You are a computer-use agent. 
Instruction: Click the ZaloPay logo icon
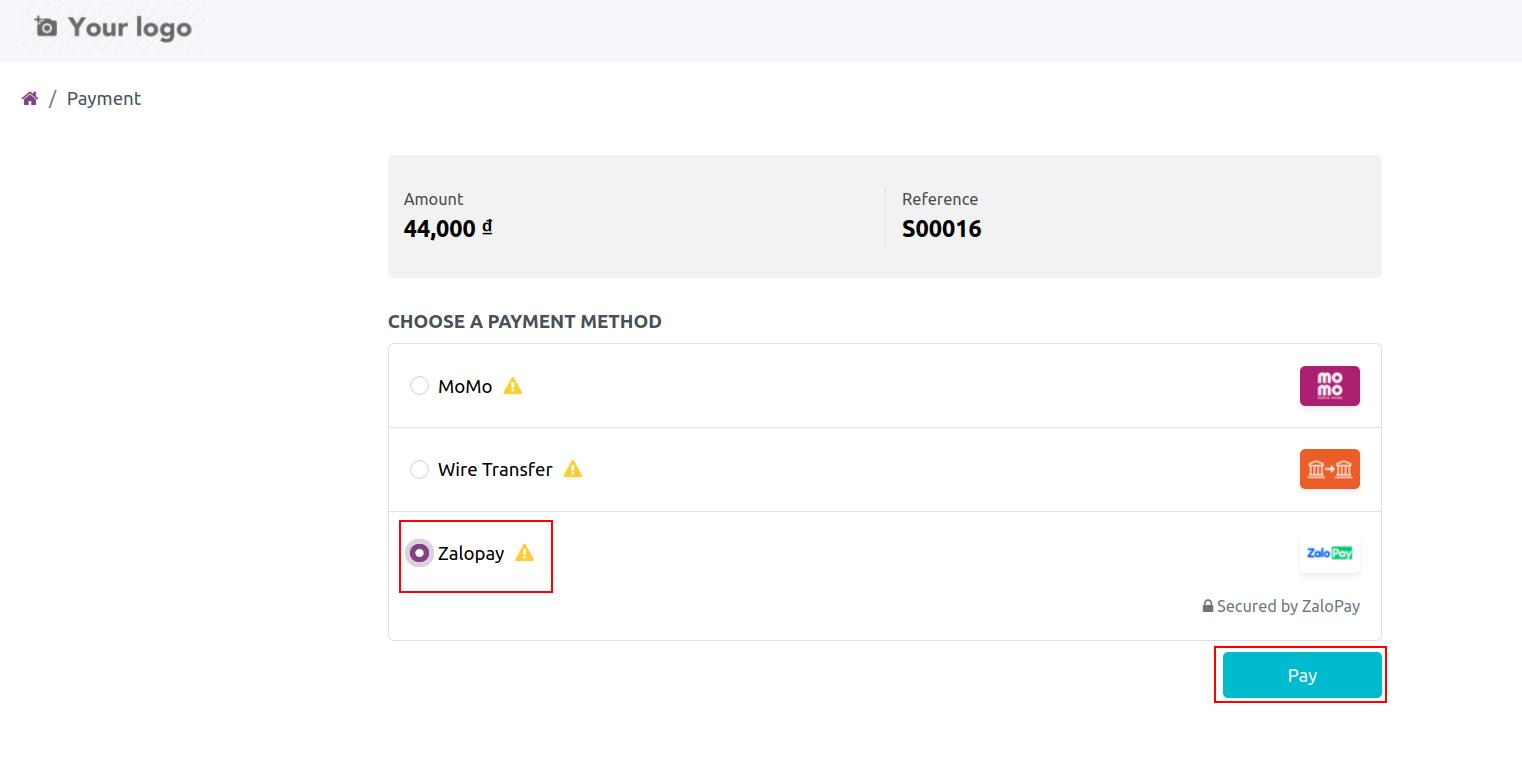pos(1329,553)
